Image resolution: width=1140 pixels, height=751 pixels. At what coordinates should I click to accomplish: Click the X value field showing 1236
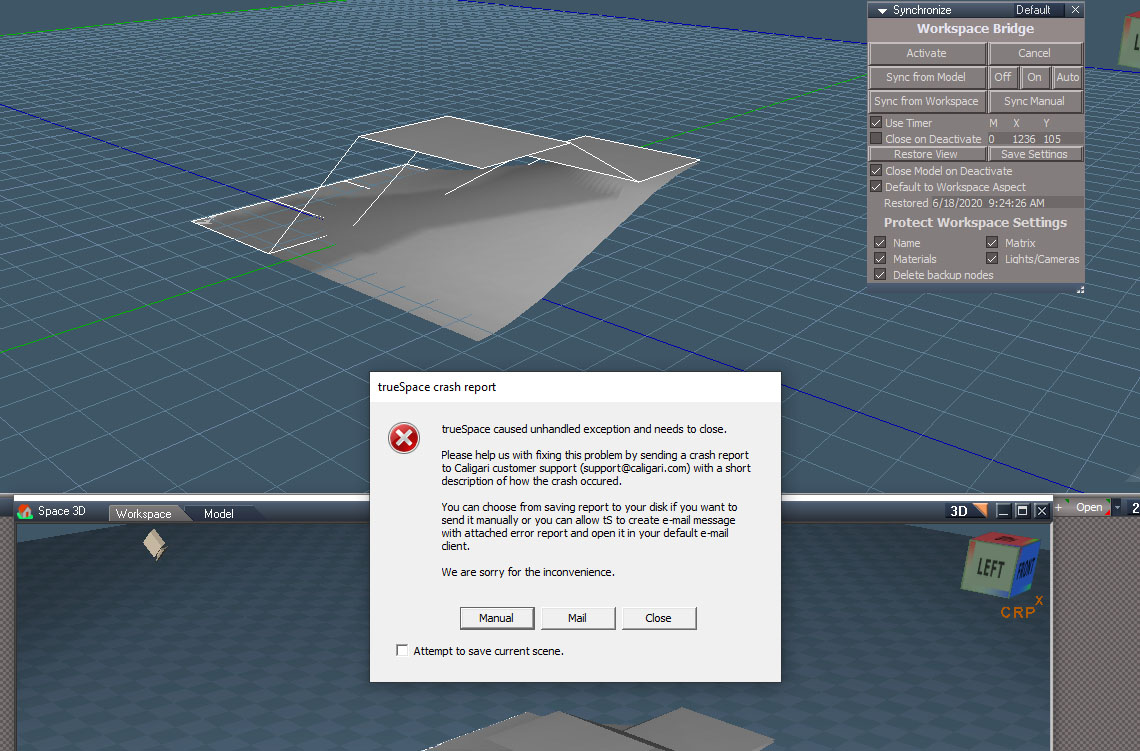[1024, 139]
